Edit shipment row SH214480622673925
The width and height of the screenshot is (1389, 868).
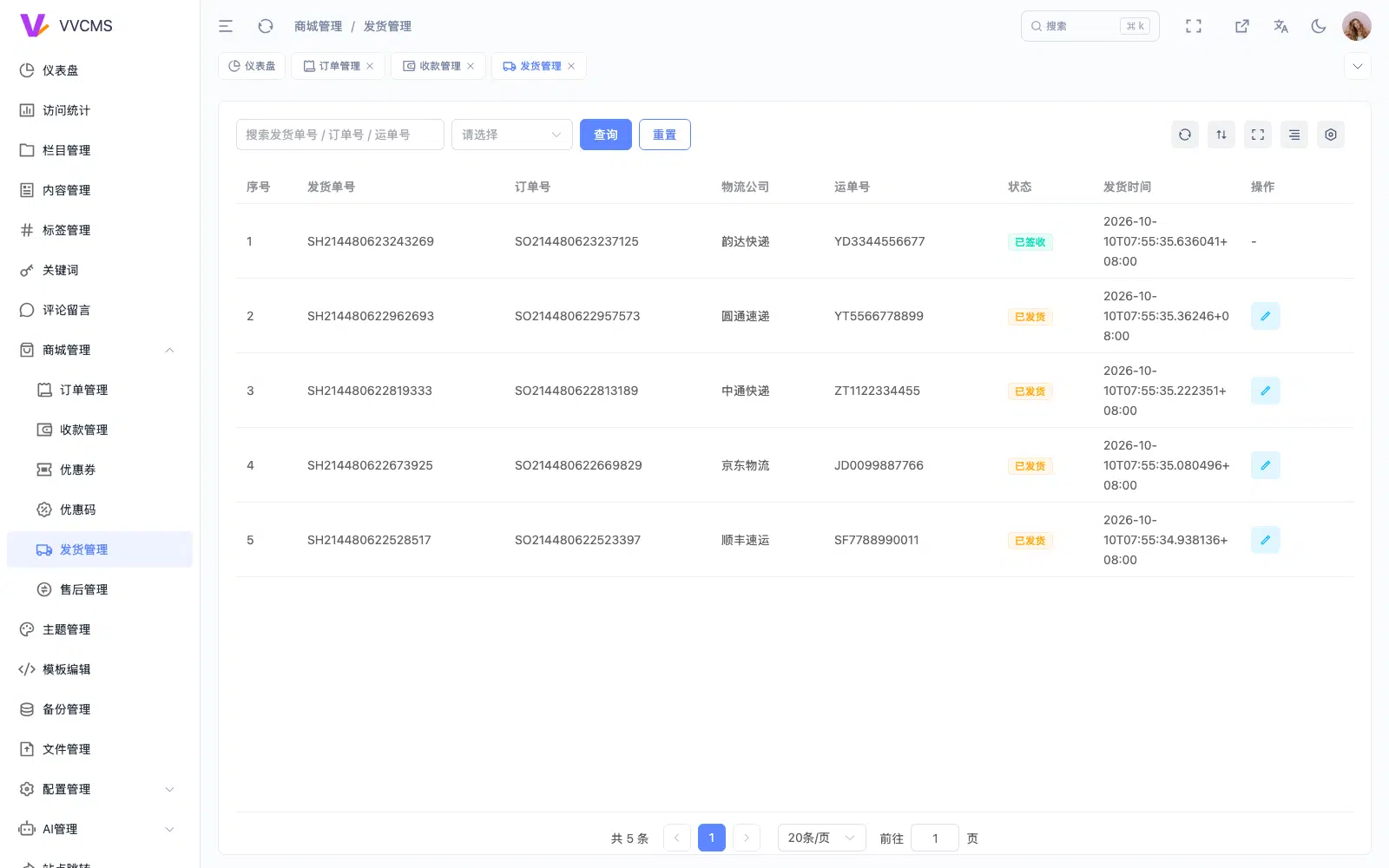(1266, 465)
